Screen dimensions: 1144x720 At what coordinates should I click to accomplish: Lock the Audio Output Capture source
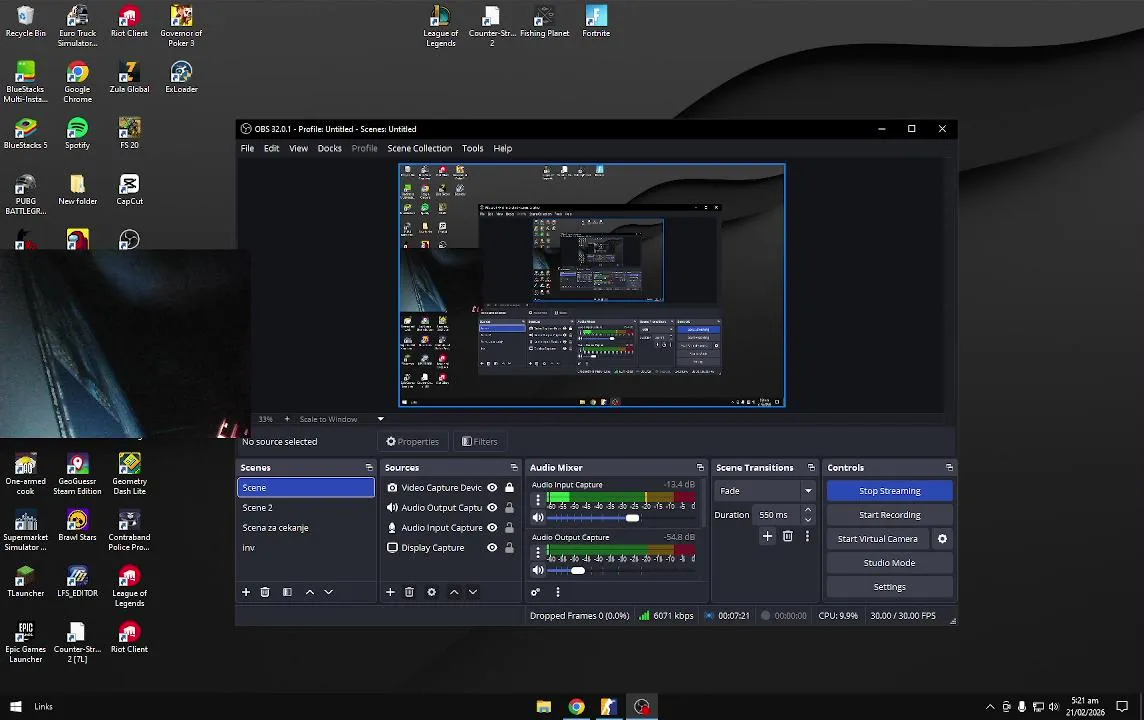click(x=510, y=508)
